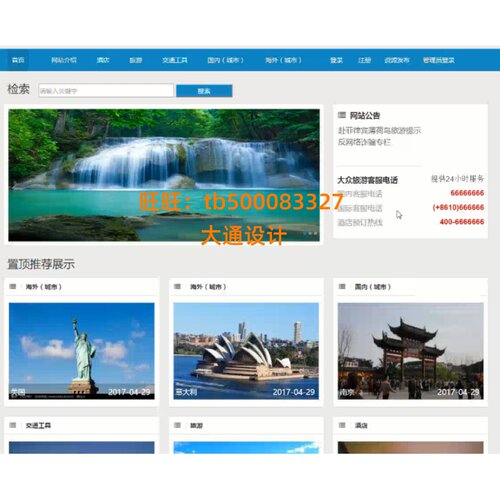
Task: Open the Sydney Opera House thumbnail
Action: (246, 351)
